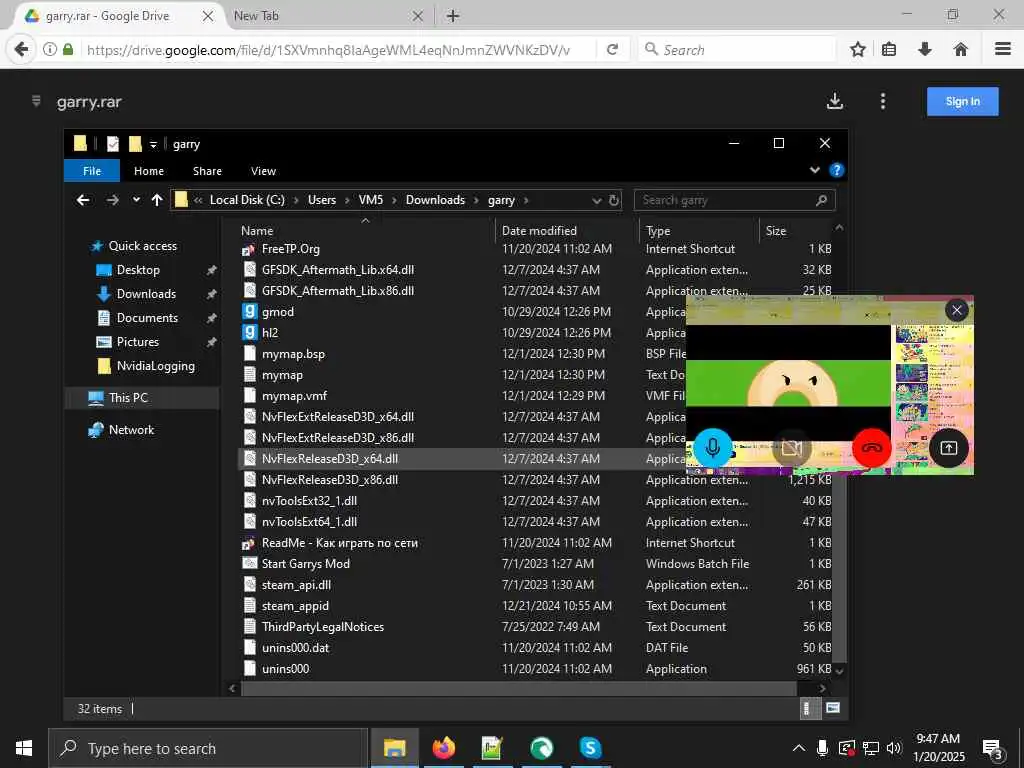The image size is (1024, 768).
Task: Select NvidiaLogging folder in sidebar
Action: [155, 366]
